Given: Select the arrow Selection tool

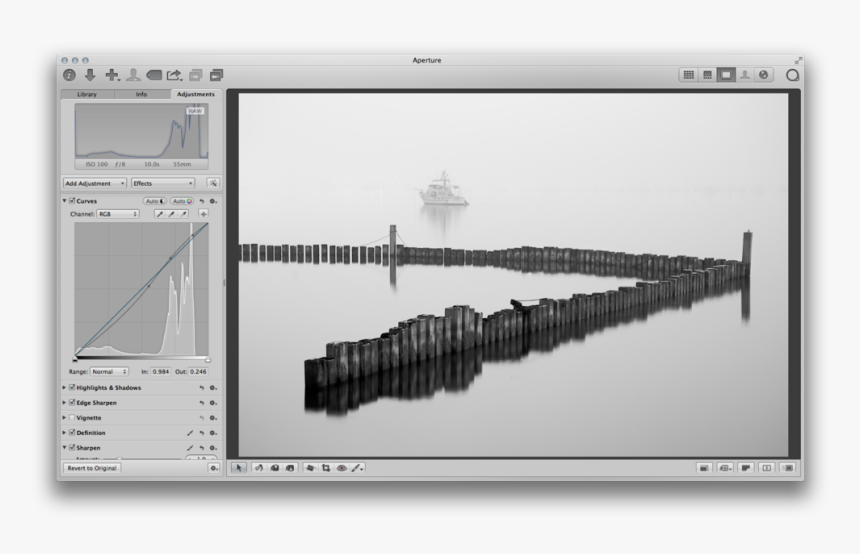Looking at the screenshot, I should coord(239,468).
